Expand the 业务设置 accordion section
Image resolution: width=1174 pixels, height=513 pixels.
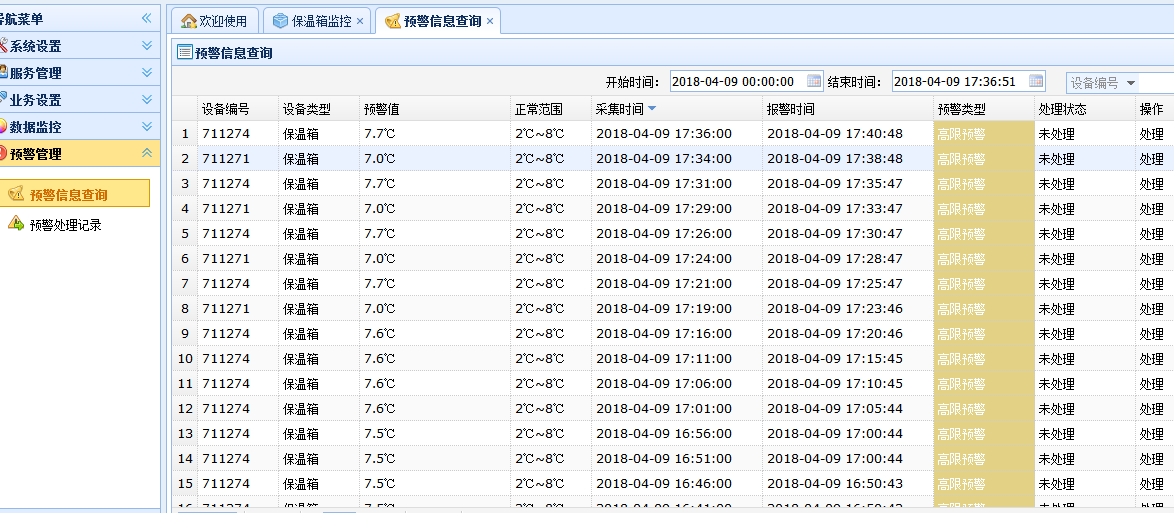pos(147,100)
